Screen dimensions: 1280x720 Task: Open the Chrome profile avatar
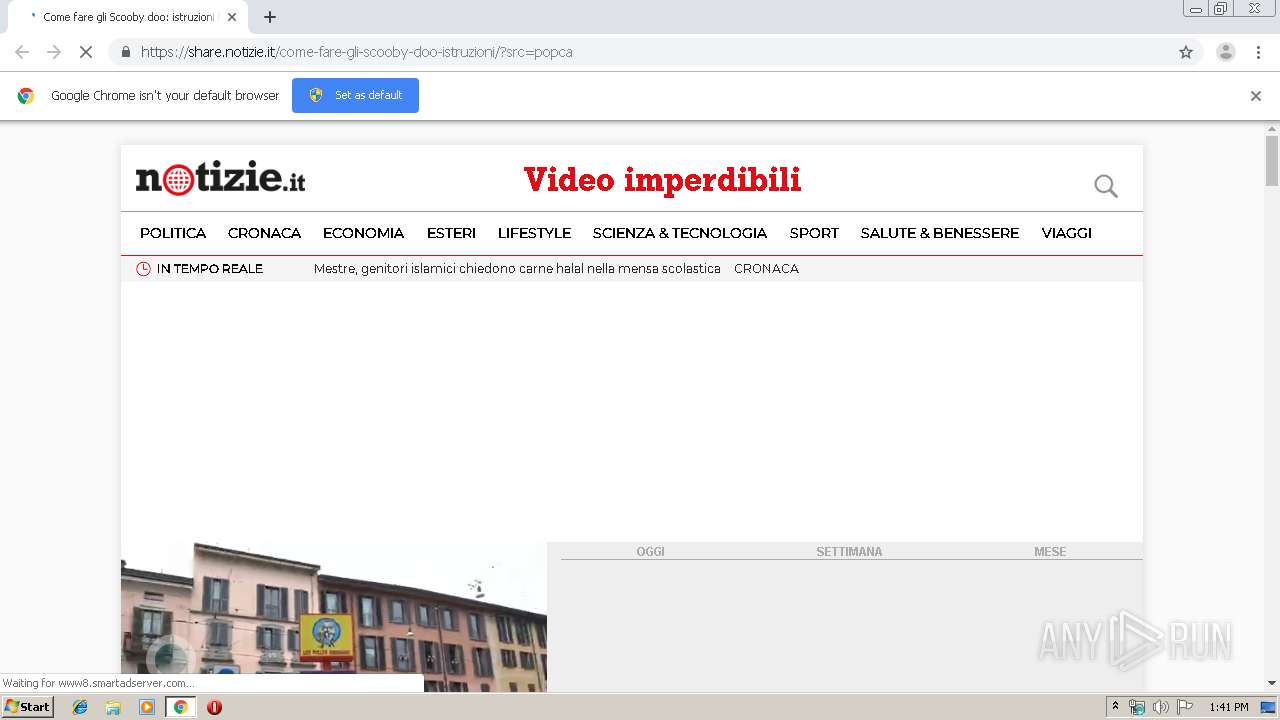pyautogui.click(x=1226, y=52)
